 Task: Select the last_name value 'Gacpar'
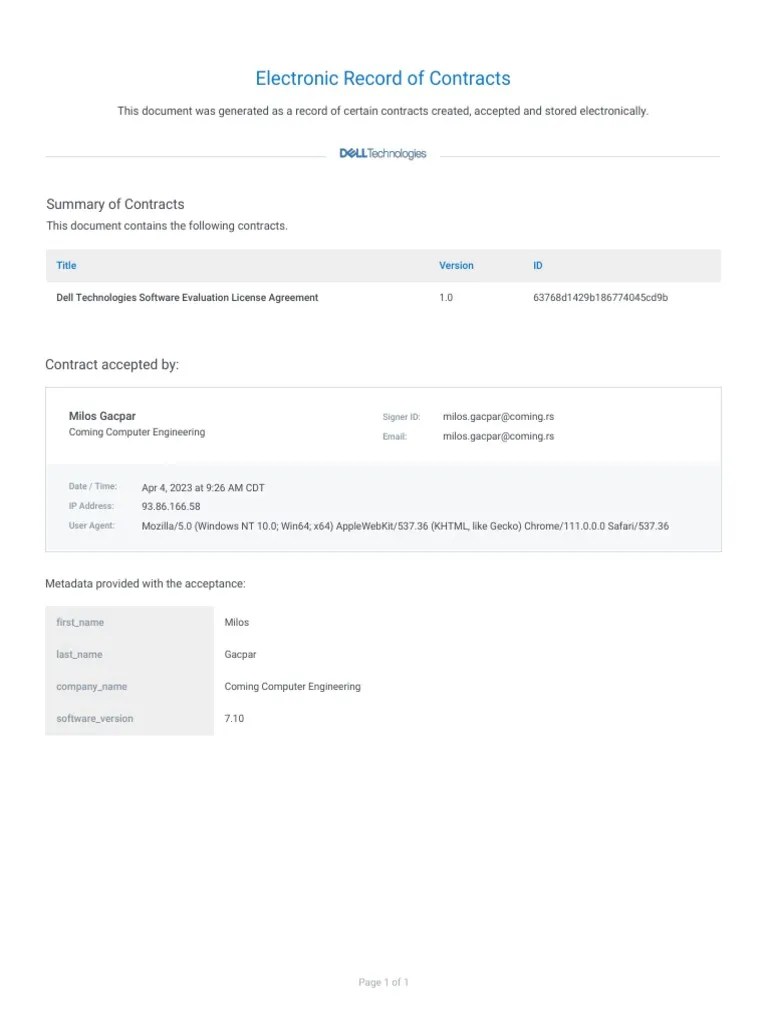tap(240, 654)
